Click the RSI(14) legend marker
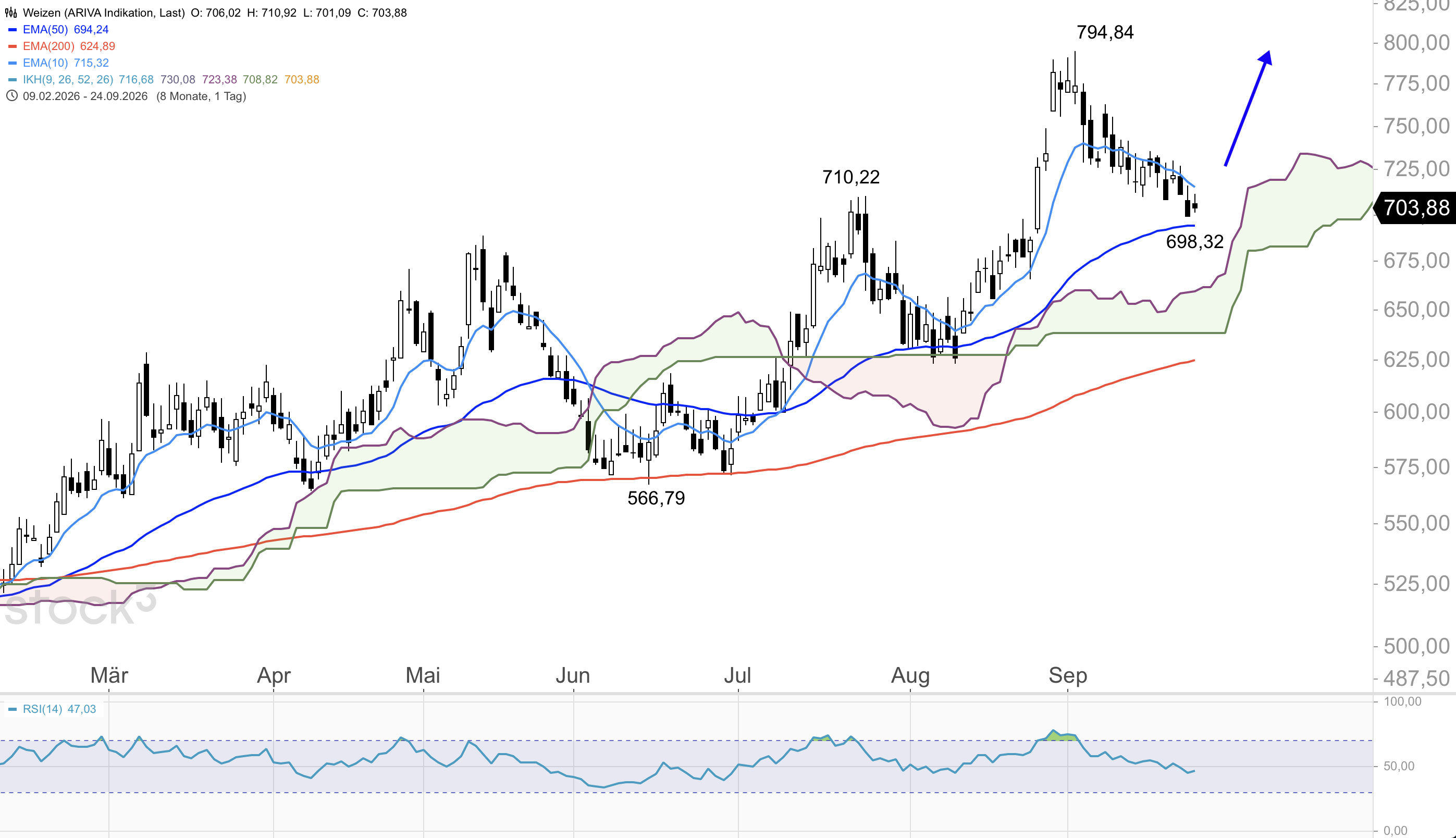This screenshot has width=1456, height=838. [13, 709]
